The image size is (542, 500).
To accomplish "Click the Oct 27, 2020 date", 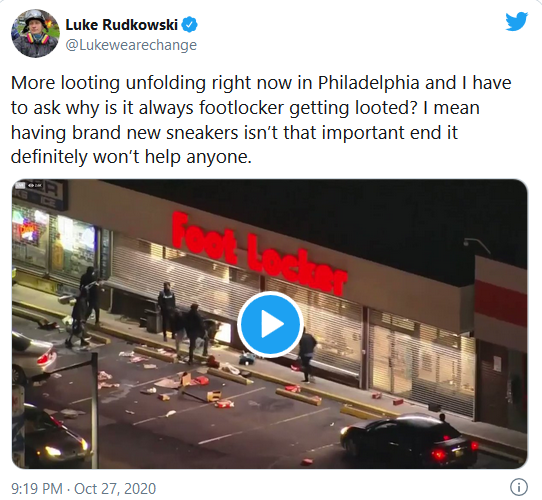I will point(115,489).
